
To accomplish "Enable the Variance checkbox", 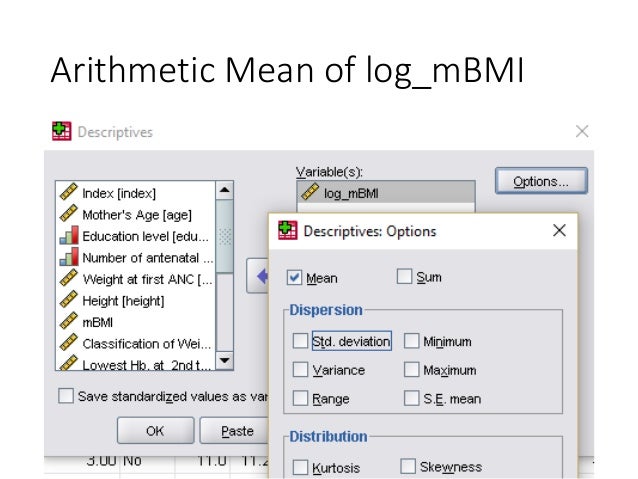I will coord(300,370).
